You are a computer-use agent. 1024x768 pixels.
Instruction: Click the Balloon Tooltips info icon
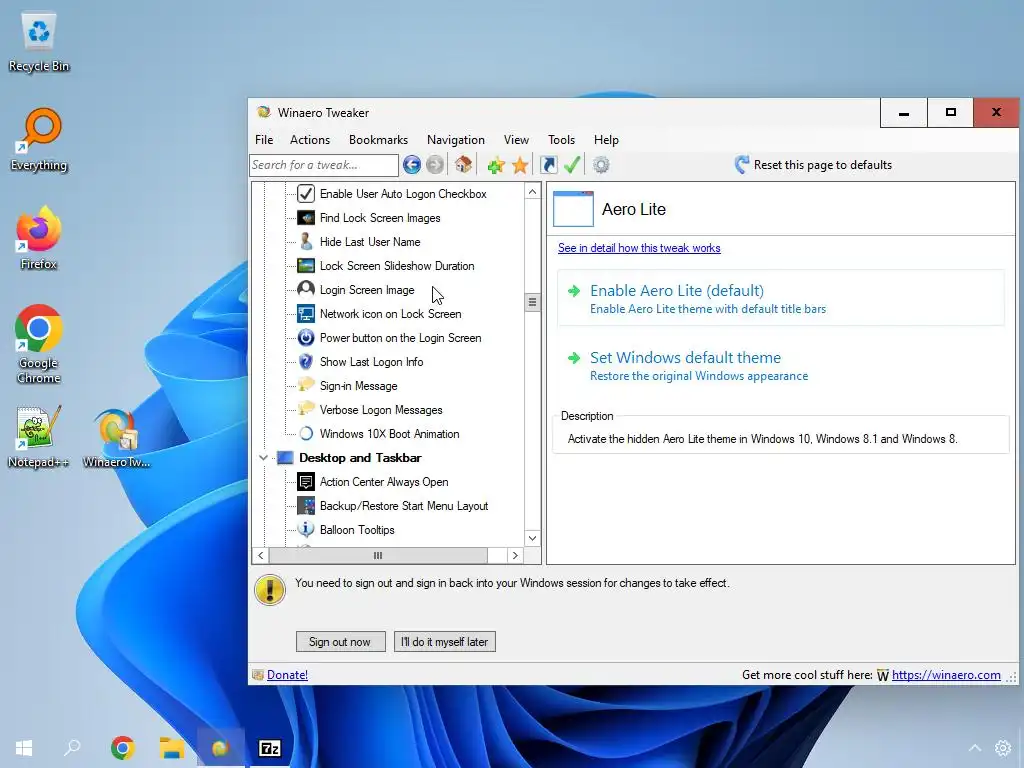pyautogui.click(x=306, y=530)
